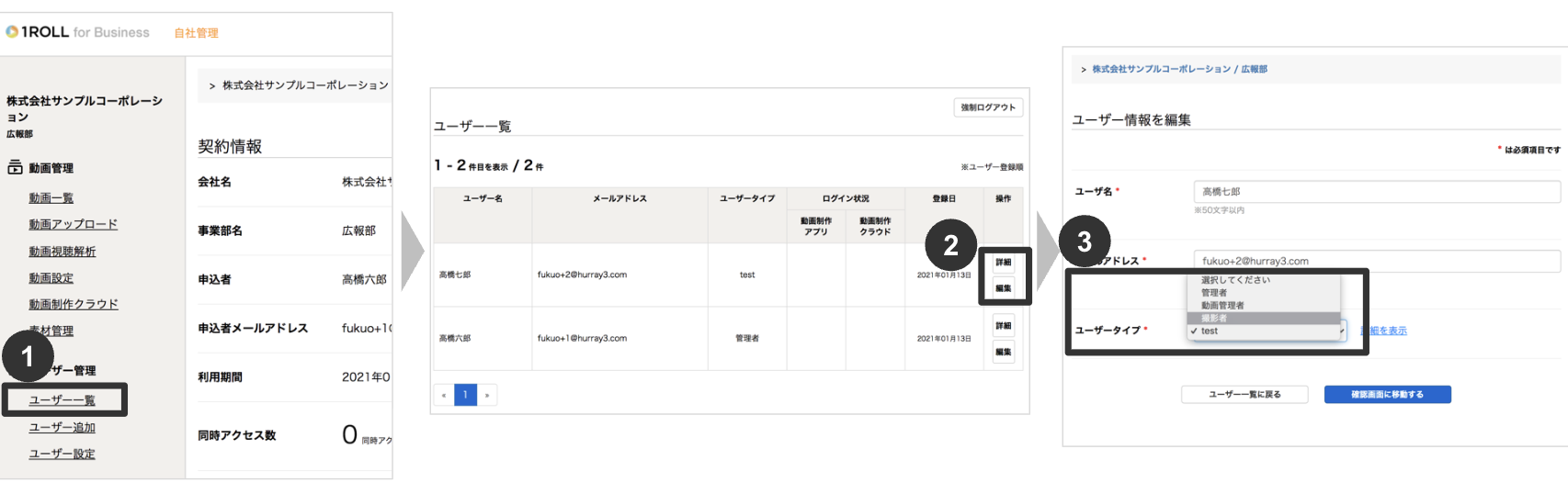Image resolution: width=1568 pixels, height=494 pixels.
Task: Click the 詳細を表示 link
Action: pyautogui.click(x=1384, y=331)
